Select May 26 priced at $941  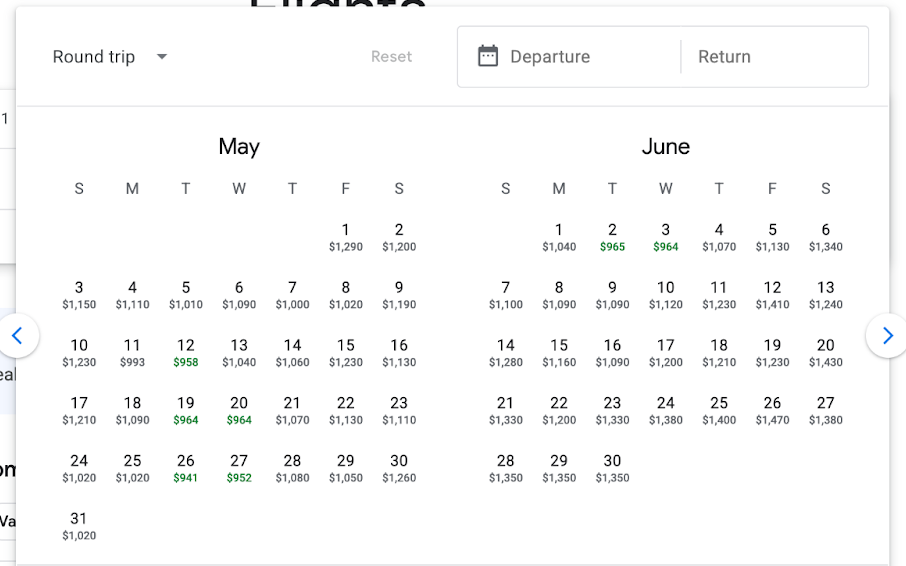[186, 467]
